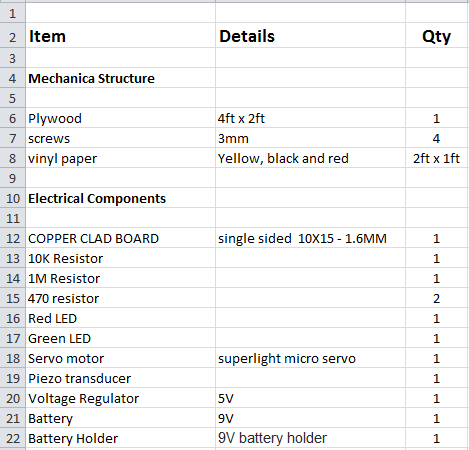Select the Voltage Regulator 5V details cell
The height and width of the screenshot is (450, 469).
(x=310, y=398)
